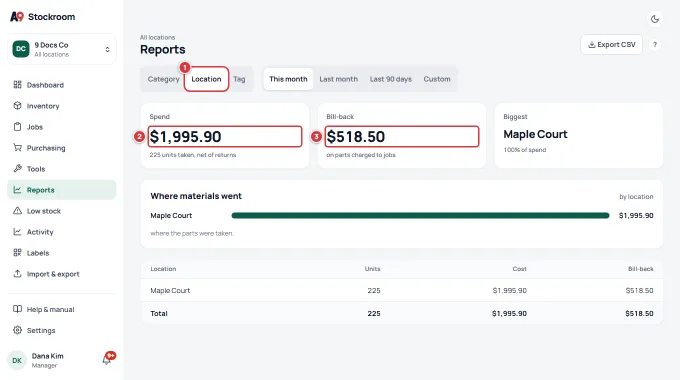Export the report as CSV
This screenshot has height=380, width=680.
click(x=611, y=44)
